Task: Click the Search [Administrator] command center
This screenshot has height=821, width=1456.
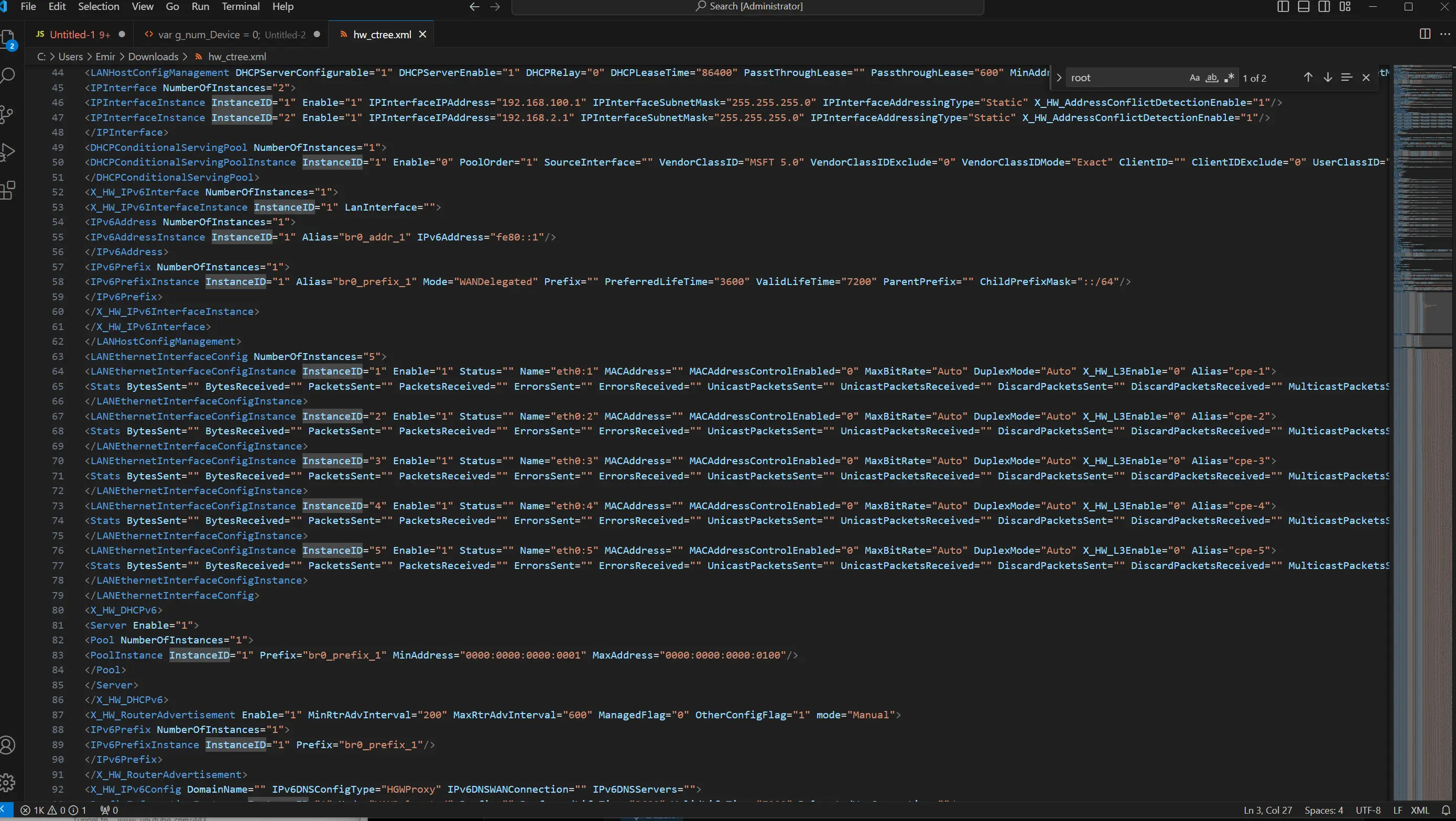Action: (748, 7)
